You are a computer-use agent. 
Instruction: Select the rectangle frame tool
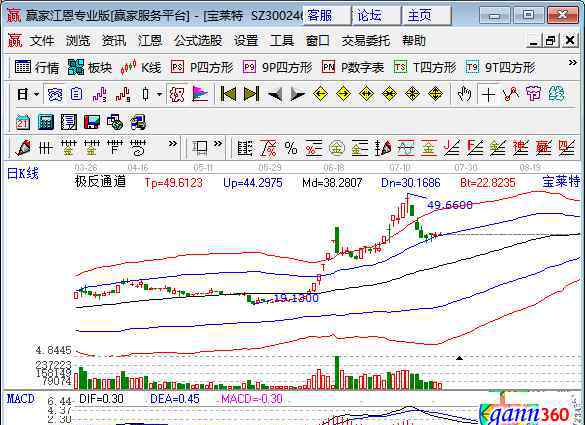point(200,148)
